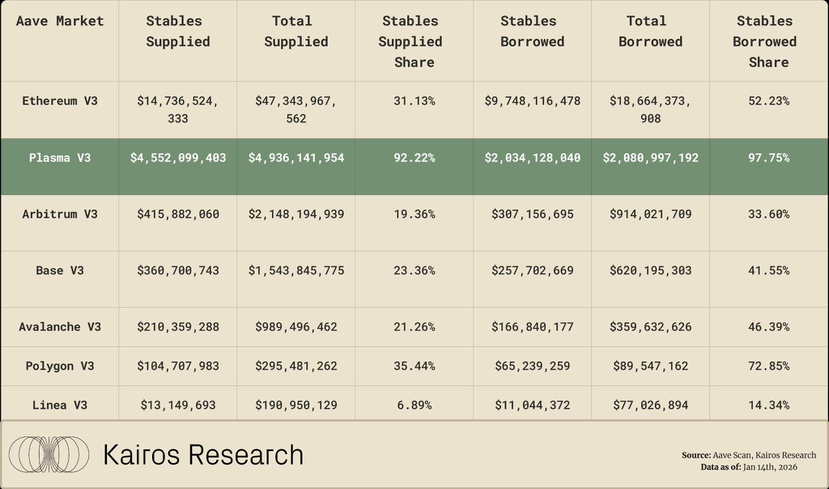829x489 pixels.
Task: Select the Ethereum V3 row label
Action: click(x=60, y=101)
